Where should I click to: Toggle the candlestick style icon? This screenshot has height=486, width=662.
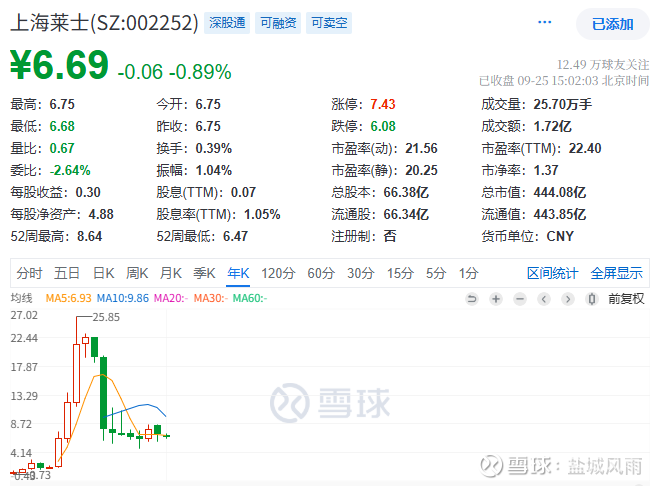coord(592,299)
